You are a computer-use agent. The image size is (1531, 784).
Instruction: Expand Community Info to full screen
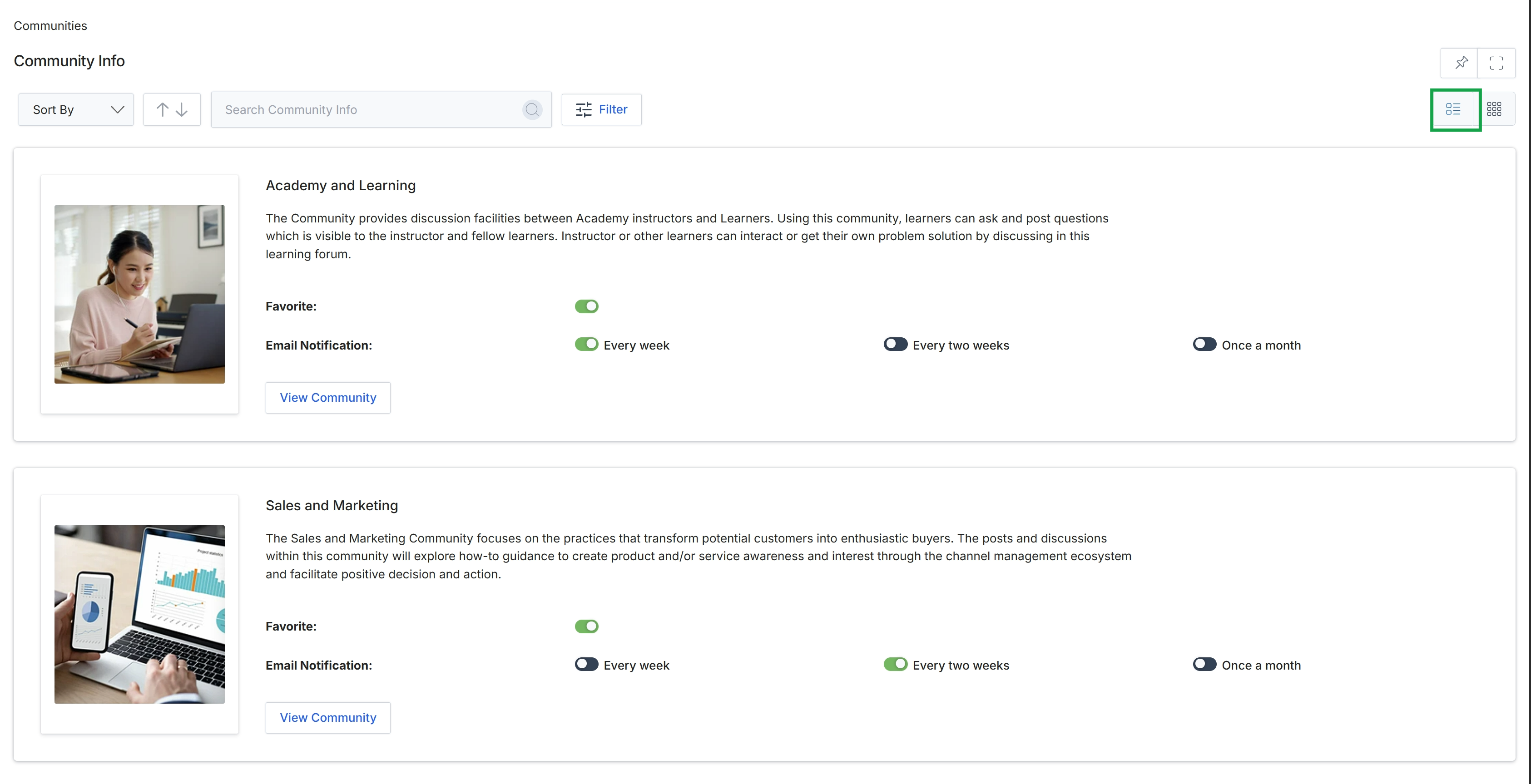[x=1496, y=62]
